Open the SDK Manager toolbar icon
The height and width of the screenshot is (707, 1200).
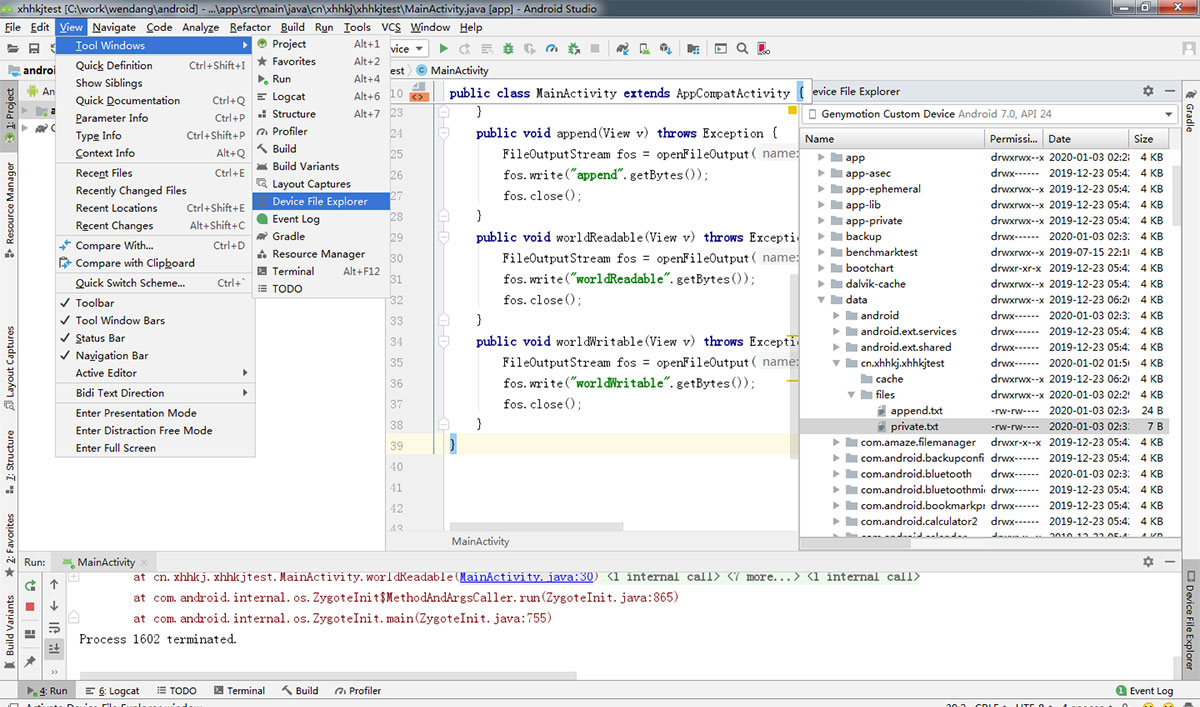coord(666,48)
